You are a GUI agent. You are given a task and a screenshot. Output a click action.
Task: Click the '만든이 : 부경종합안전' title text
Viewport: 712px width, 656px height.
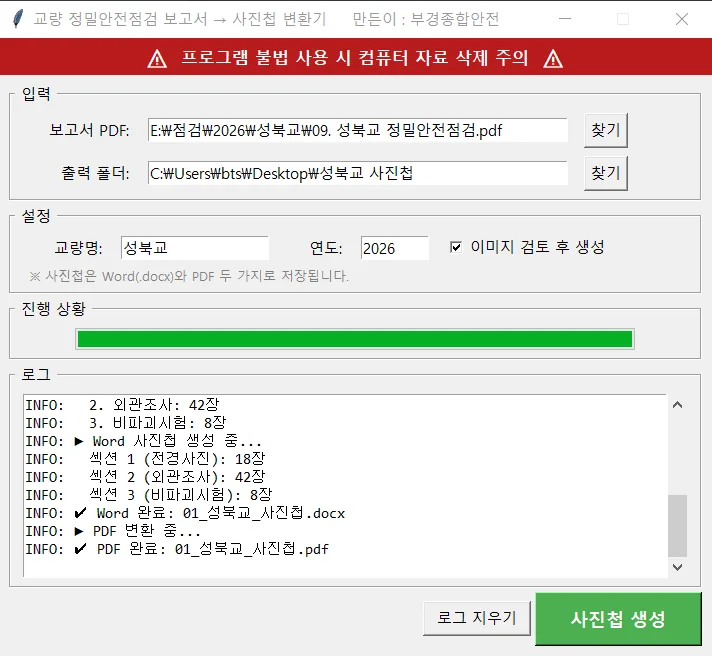426,19
